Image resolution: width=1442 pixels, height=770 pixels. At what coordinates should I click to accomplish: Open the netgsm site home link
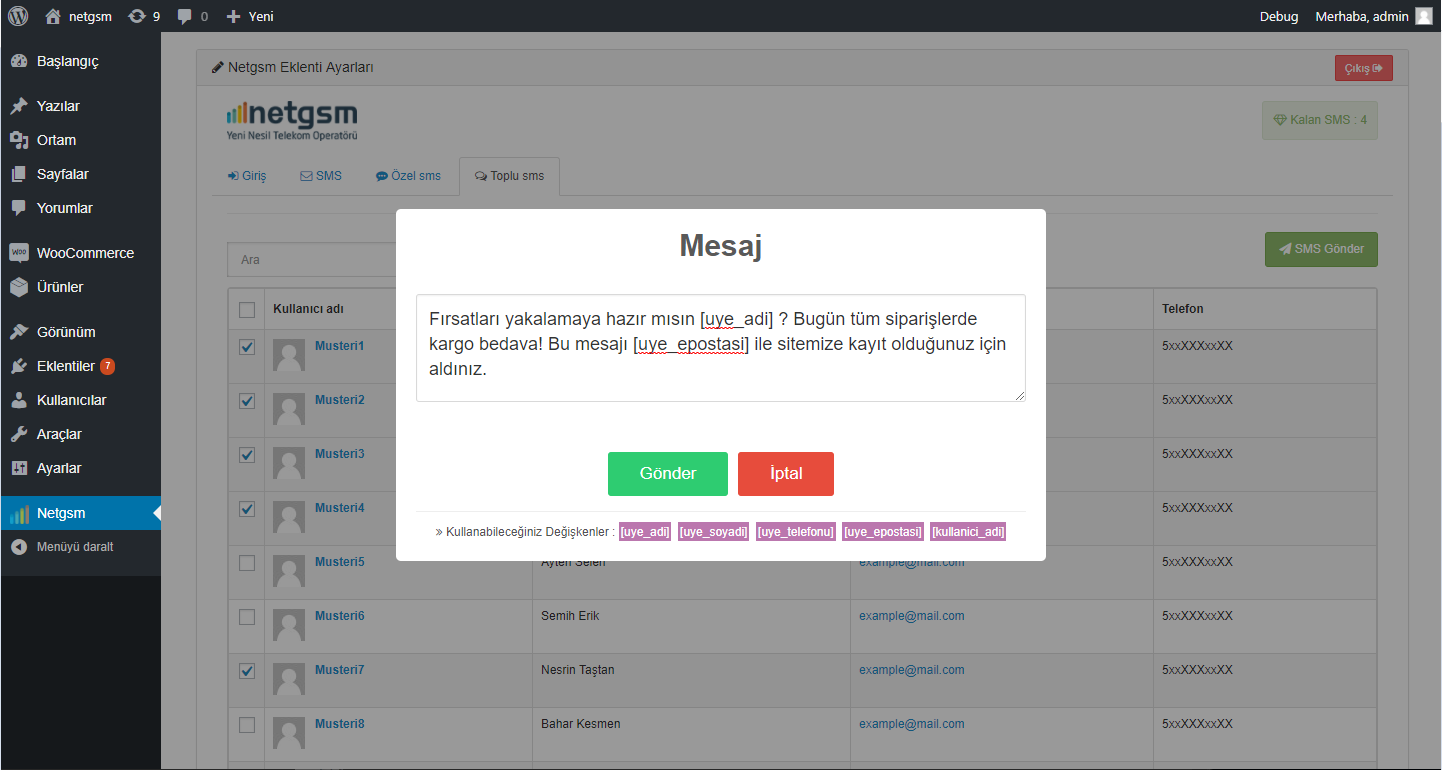78,16
